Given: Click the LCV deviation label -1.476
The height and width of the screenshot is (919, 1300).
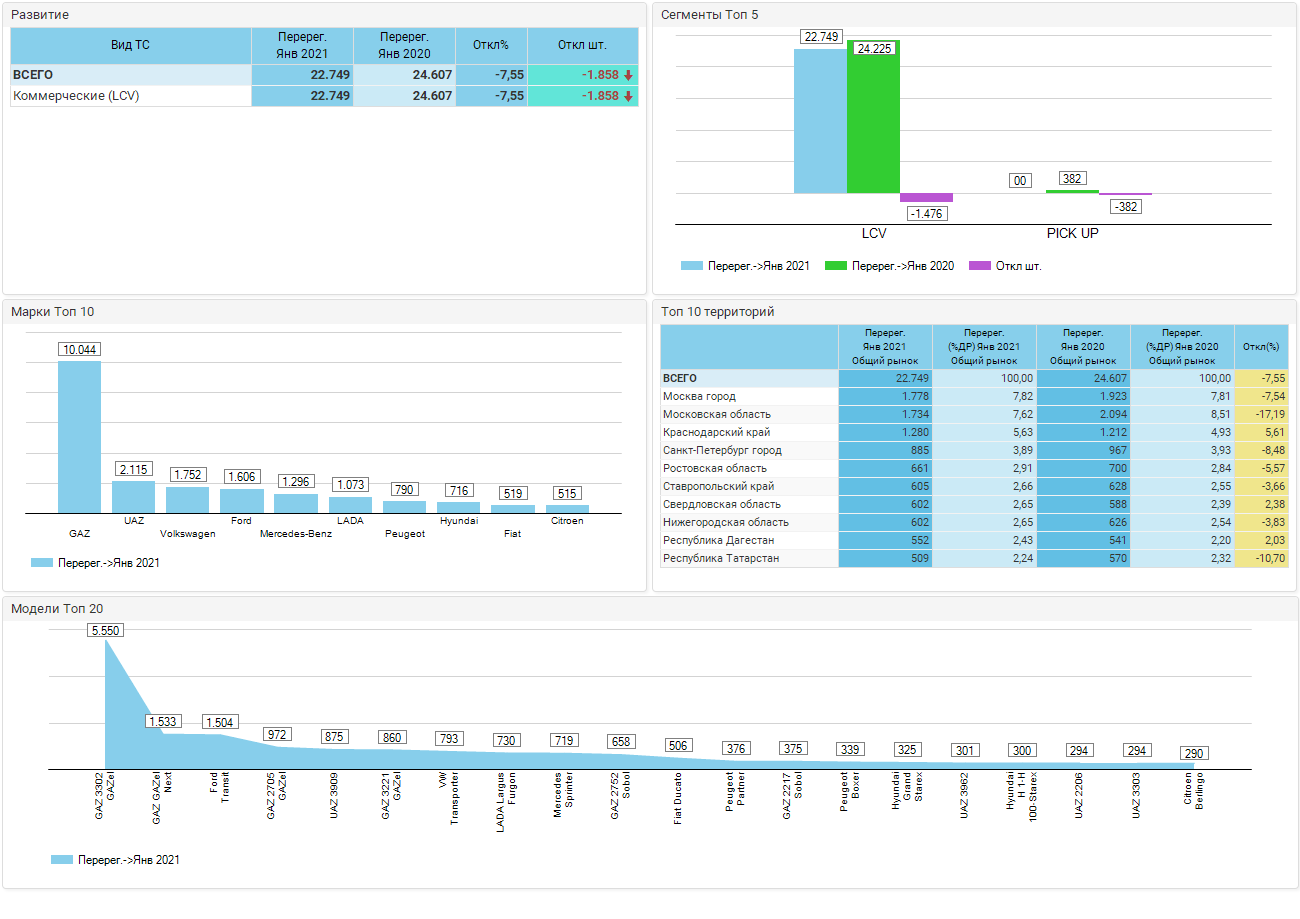Looking at the screenshot, I should [927, 213].
